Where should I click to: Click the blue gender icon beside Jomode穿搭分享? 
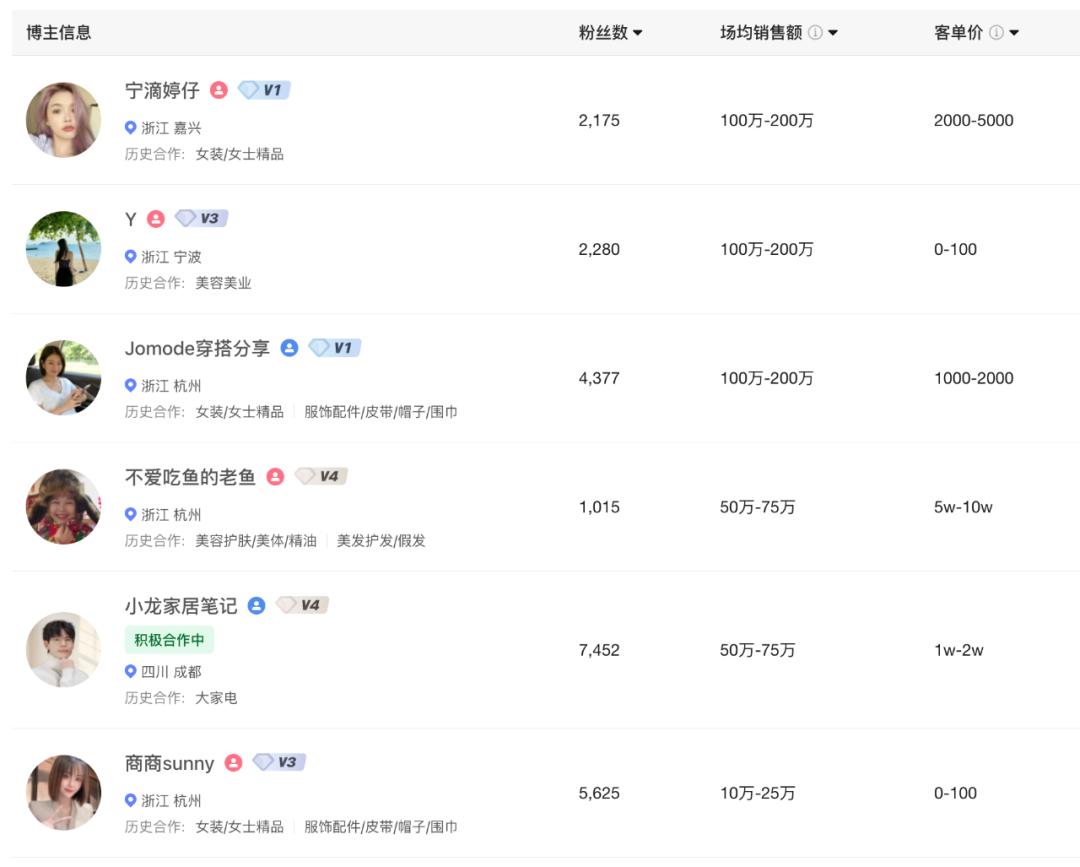coord(288,348)
